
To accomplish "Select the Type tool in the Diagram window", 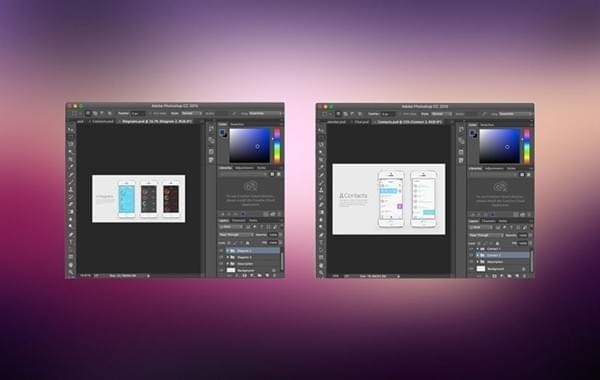I will pyautogui.click(x=71, y=242).
